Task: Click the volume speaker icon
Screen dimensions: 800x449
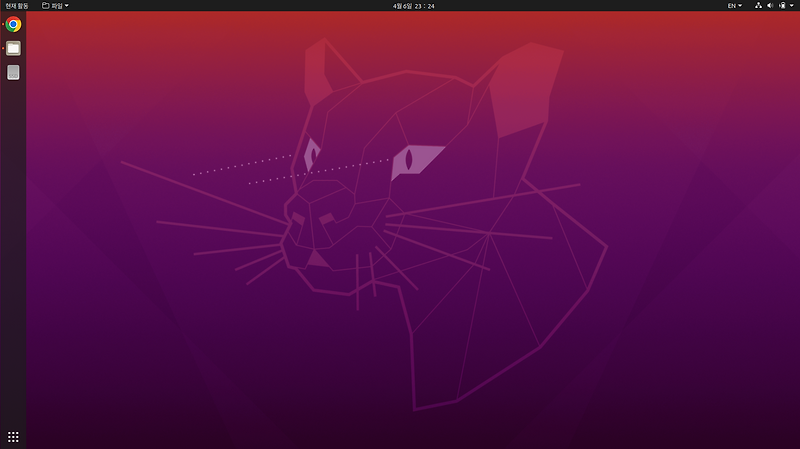Action: pyautogui.click(x=770, y=6)
